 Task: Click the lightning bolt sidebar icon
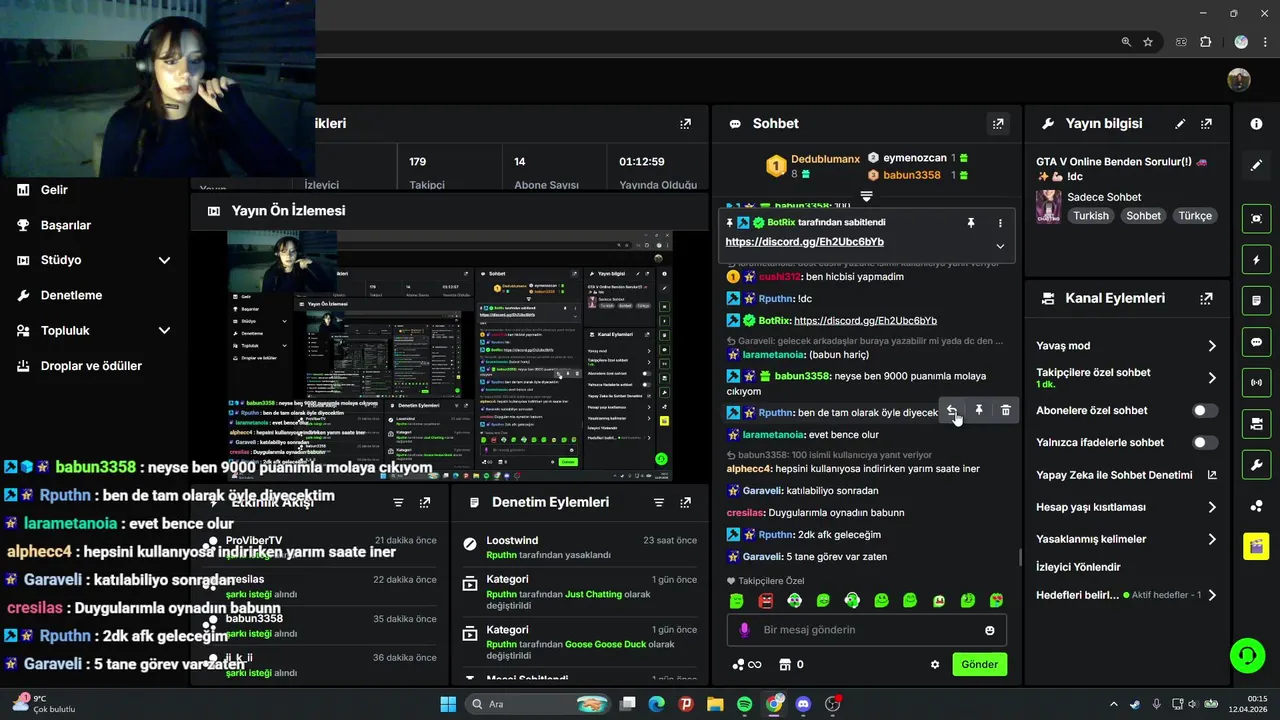(x=1256, y=260)
